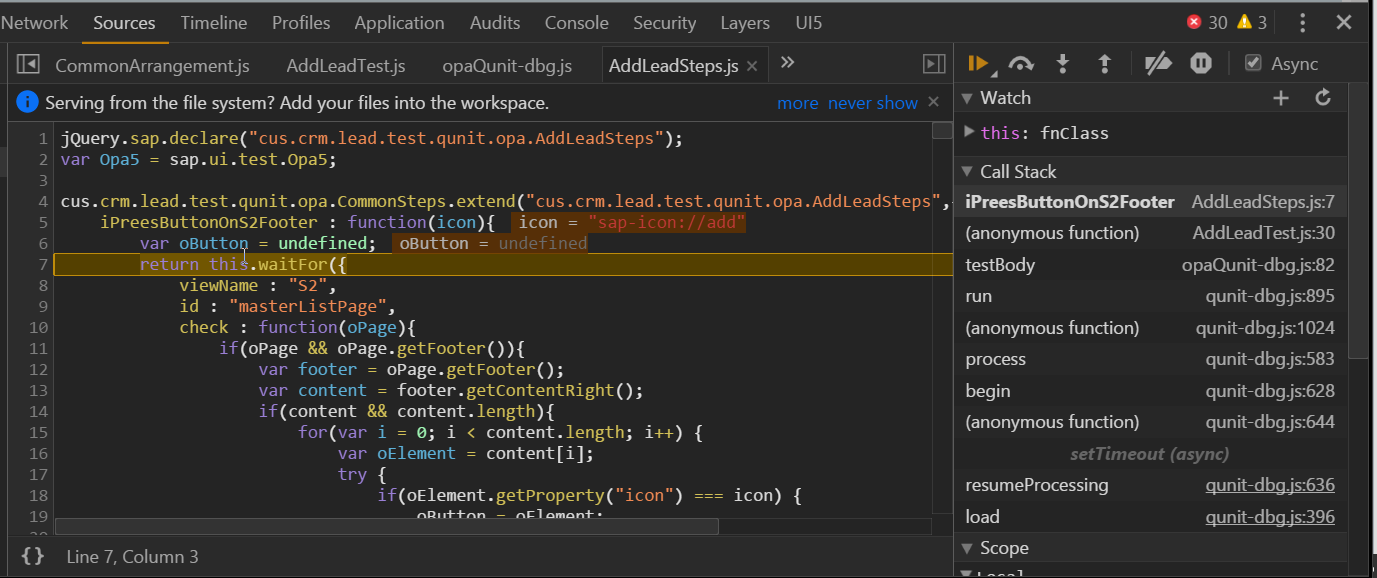
Task: Open the Audits tab
Action: (x=495, y=22)
